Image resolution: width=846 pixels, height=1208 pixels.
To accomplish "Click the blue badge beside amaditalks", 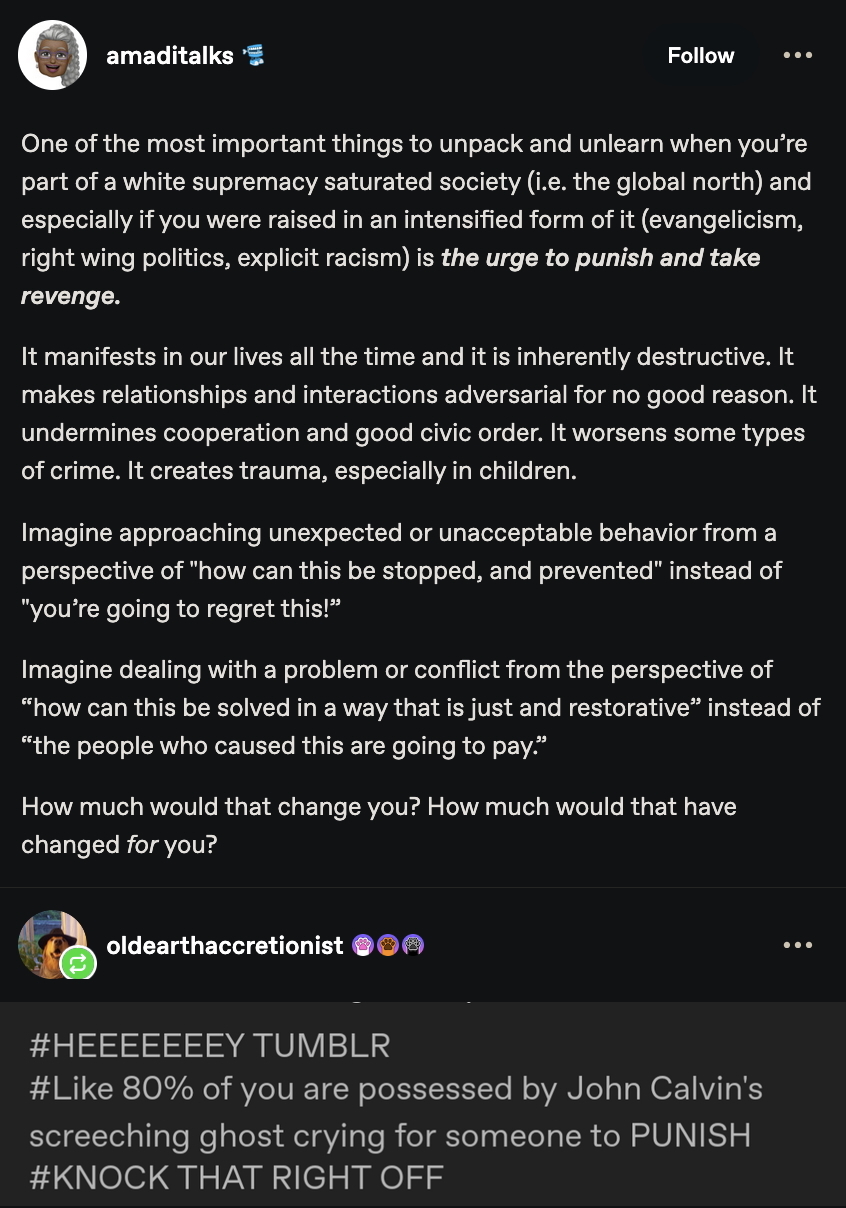I will 254,56.
